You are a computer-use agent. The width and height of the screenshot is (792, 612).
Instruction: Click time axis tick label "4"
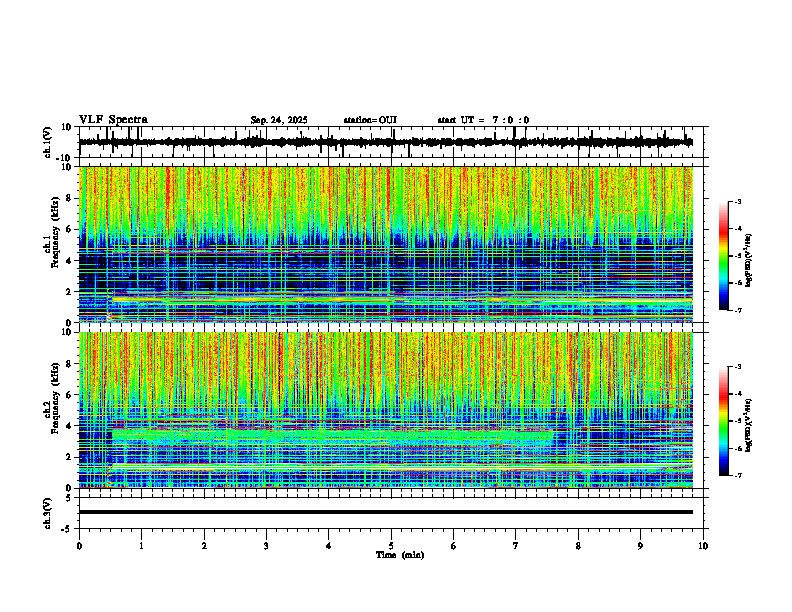click(329, 546)
